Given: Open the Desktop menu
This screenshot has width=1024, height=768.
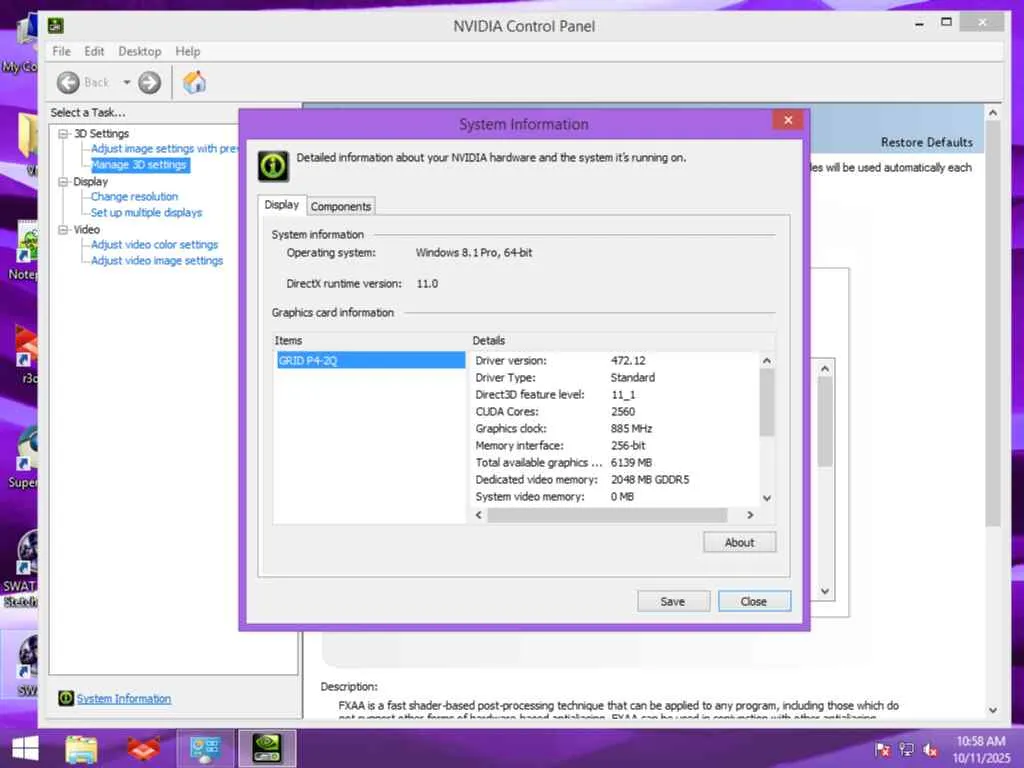Looking at the screenshot, I should coord(140,51).
